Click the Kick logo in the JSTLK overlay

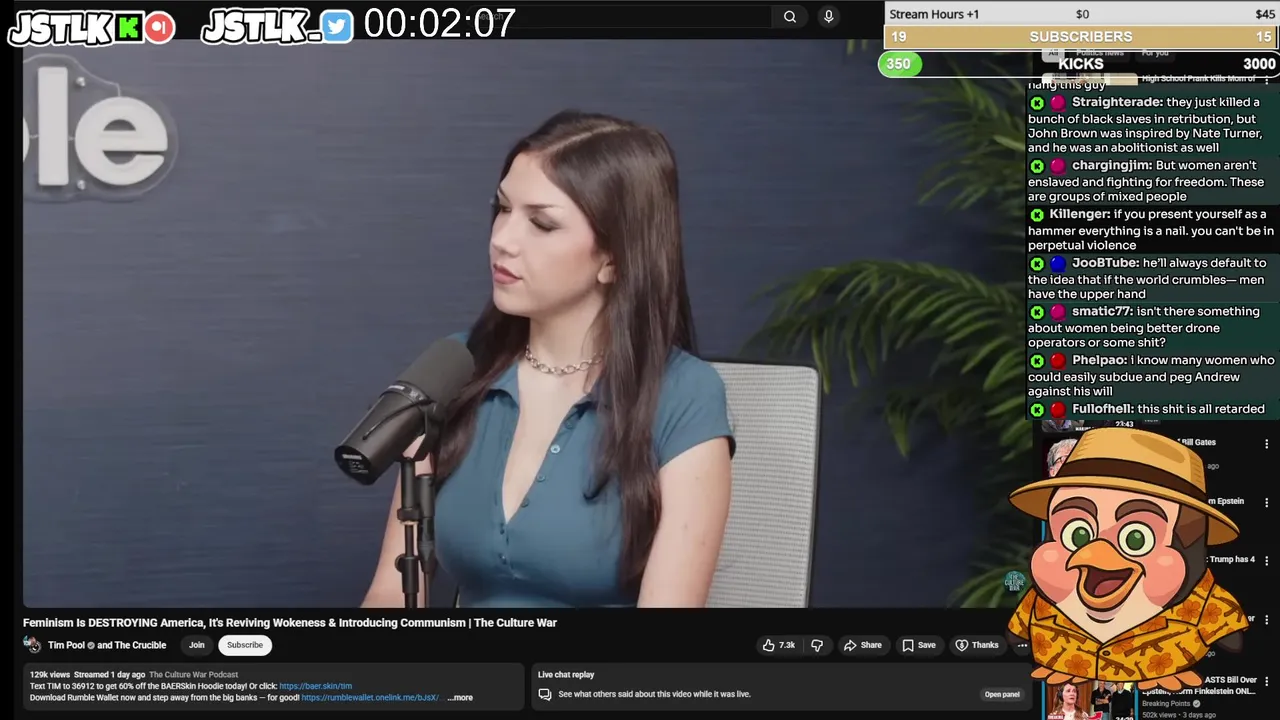click(x=128, y=28)
